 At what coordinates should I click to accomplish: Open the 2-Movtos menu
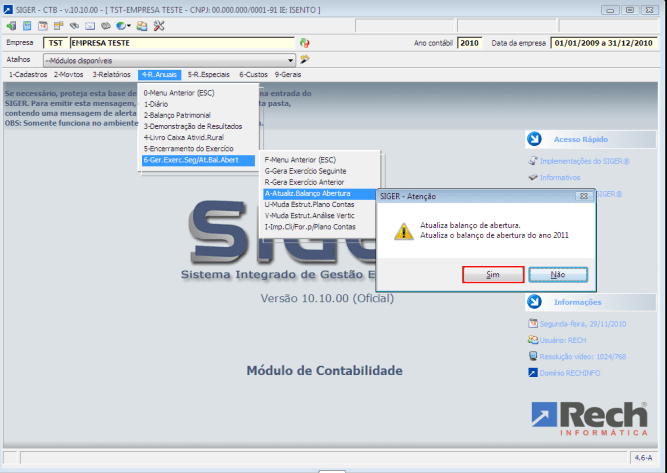pyautogui.click(x=68, y=74)
